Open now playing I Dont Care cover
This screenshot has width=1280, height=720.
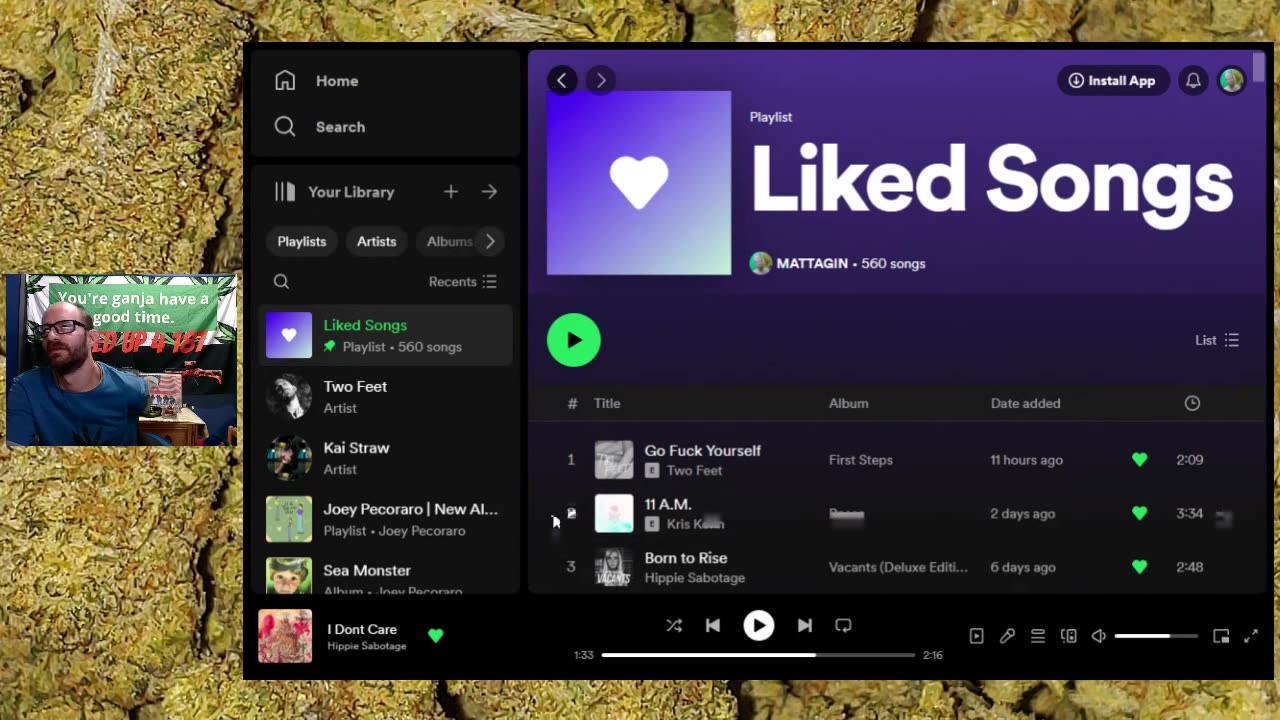click(285, 636)
